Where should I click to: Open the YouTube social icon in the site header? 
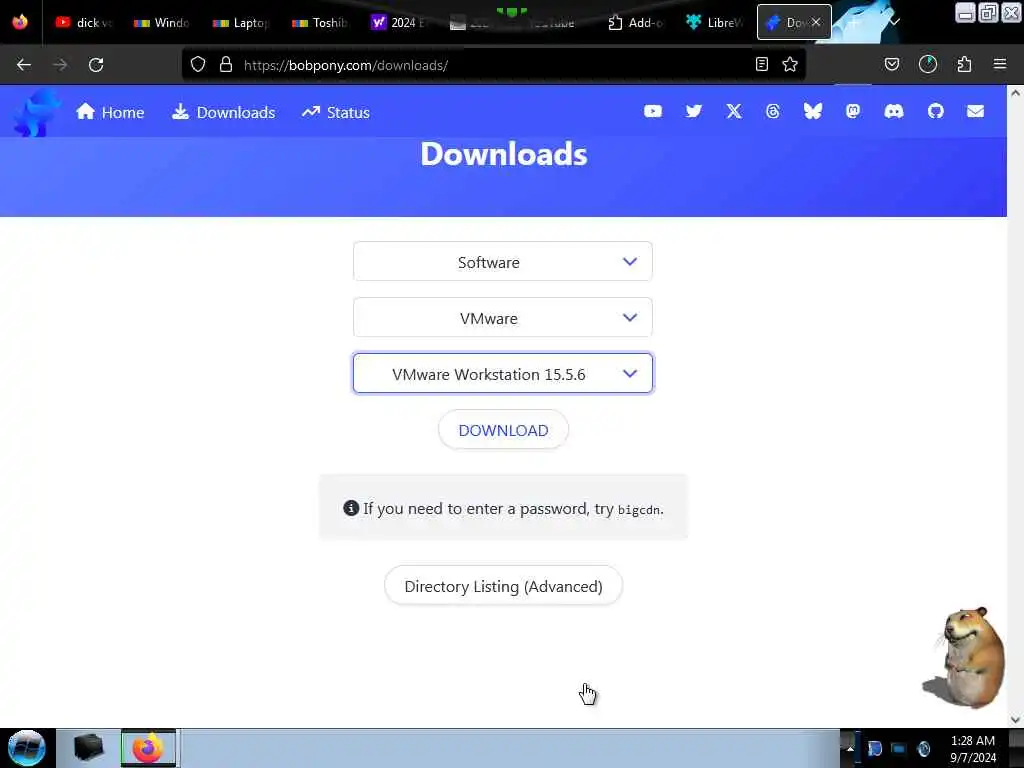(652, 112)
